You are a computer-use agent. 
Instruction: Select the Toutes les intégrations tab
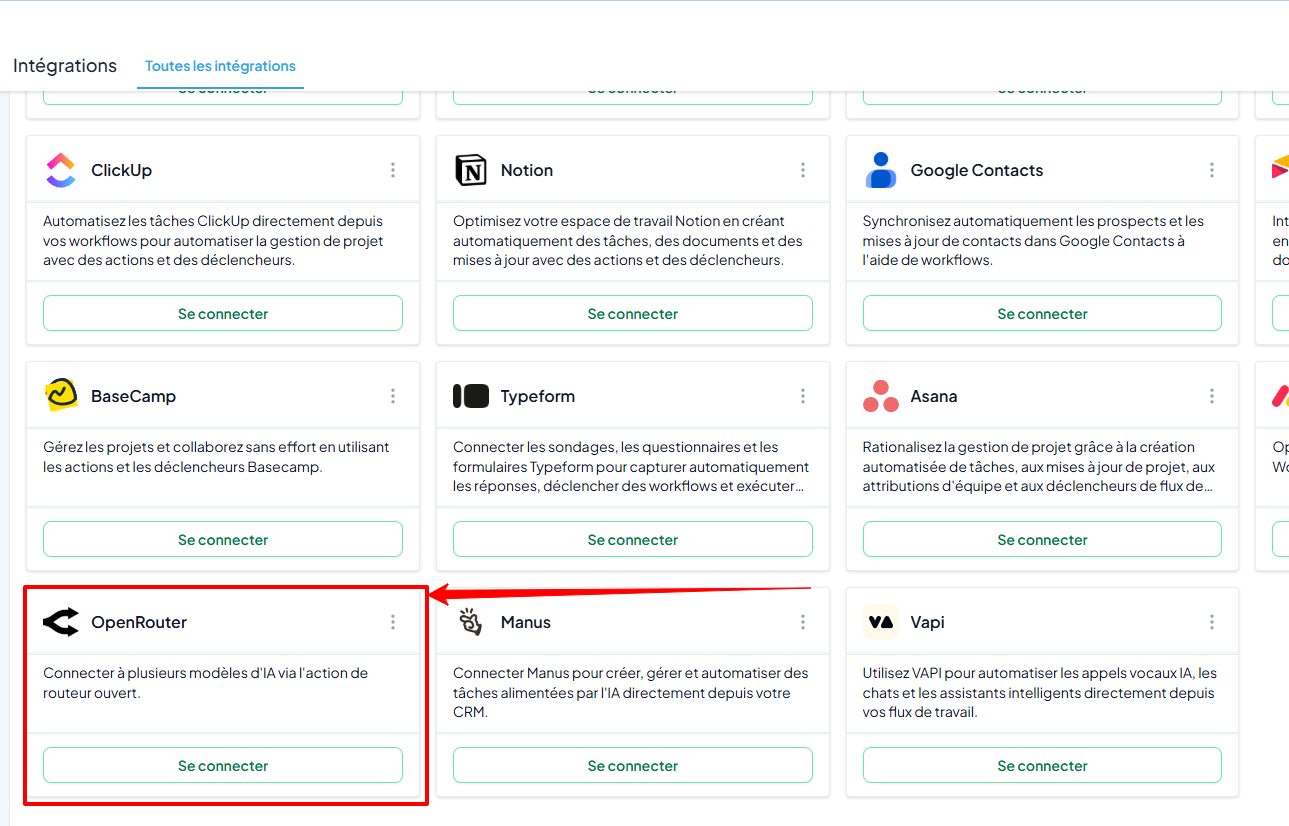[x=220, y=66]
